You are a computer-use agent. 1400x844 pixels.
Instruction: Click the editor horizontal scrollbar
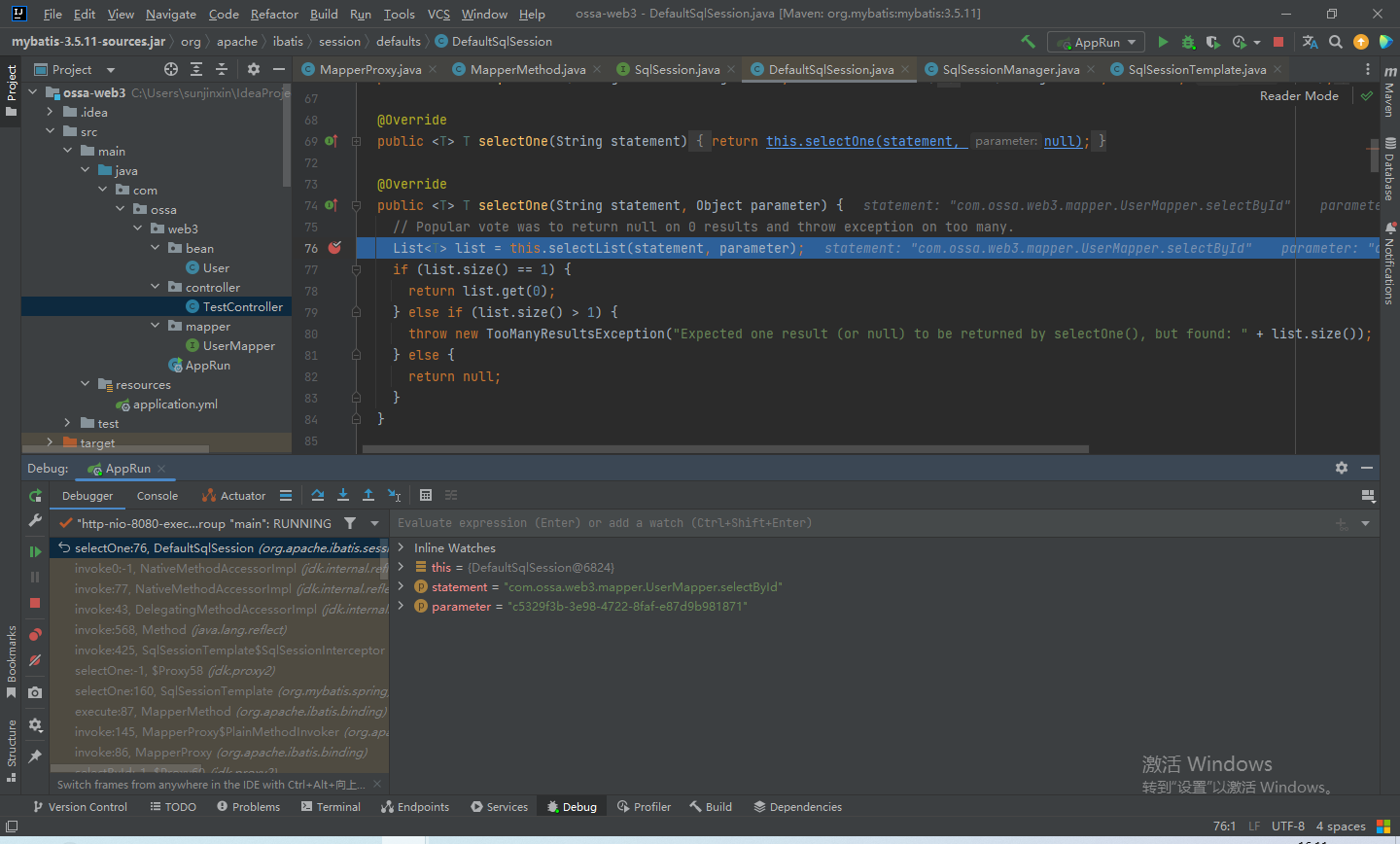pos(725,449)
